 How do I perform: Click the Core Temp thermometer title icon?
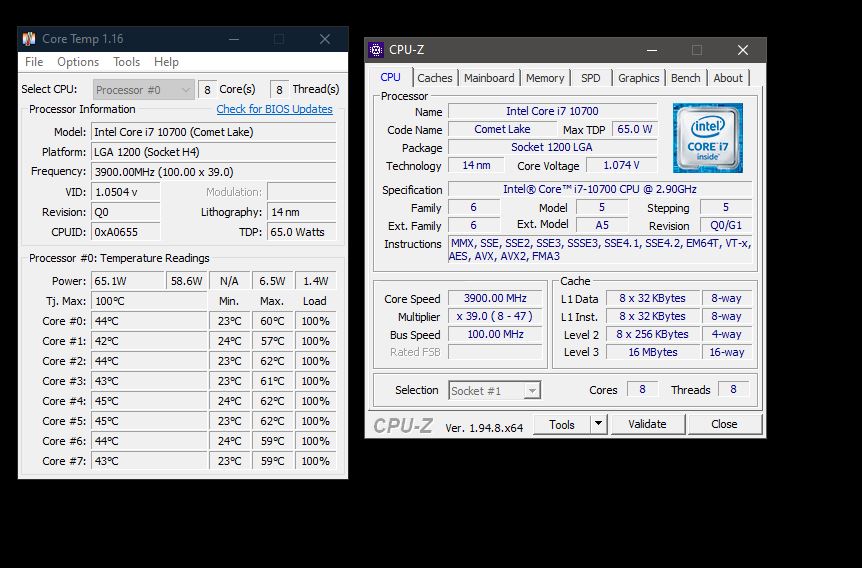coord(29,39)
